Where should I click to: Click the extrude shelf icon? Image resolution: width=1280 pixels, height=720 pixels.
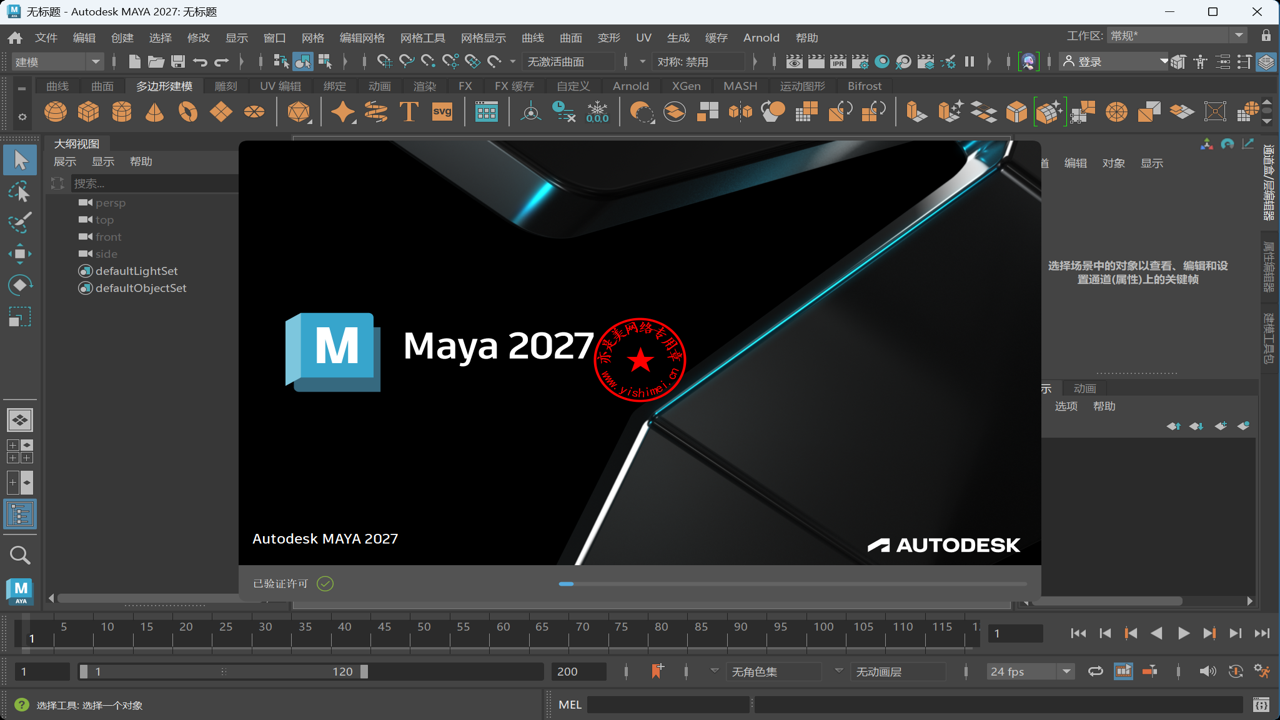[917, 112]
